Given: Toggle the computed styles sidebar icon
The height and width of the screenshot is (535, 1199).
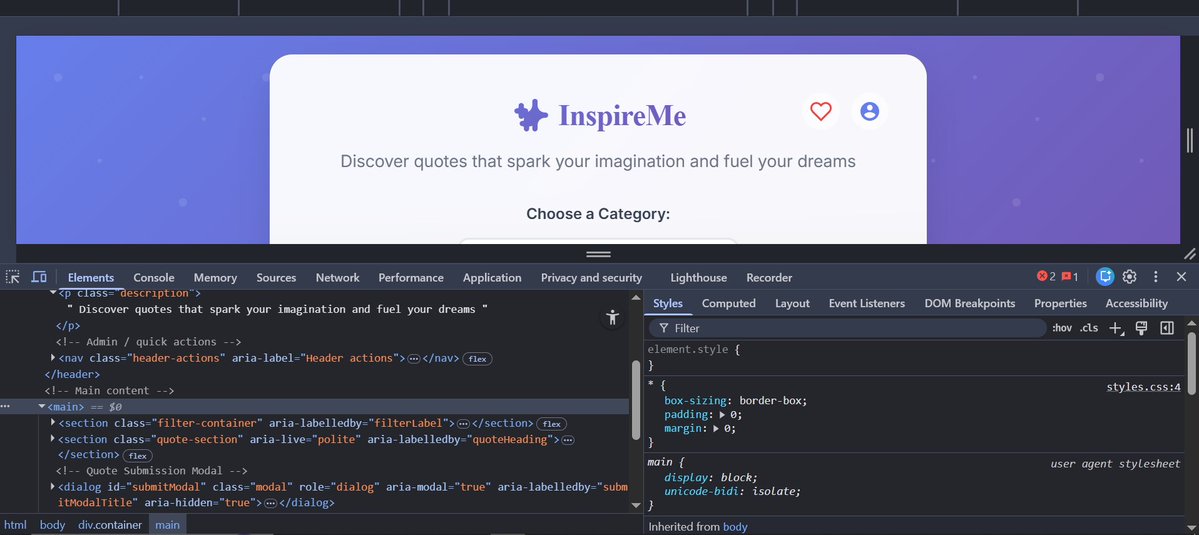Looking at the screenshot, I should click(1167, 328).
